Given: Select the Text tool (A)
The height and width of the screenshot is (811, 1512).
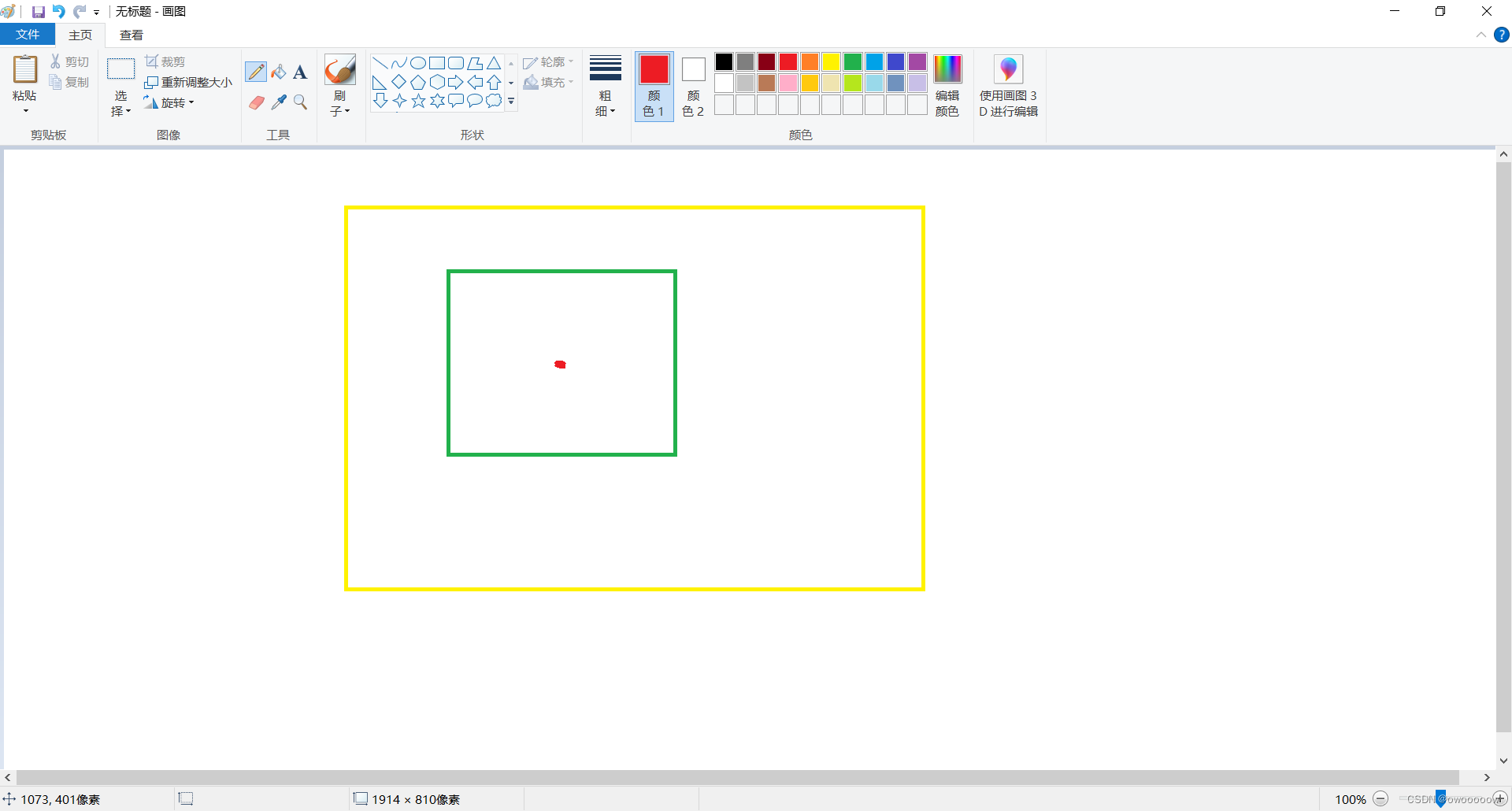Looking at the screenshot, I should [x=300, y=72].
